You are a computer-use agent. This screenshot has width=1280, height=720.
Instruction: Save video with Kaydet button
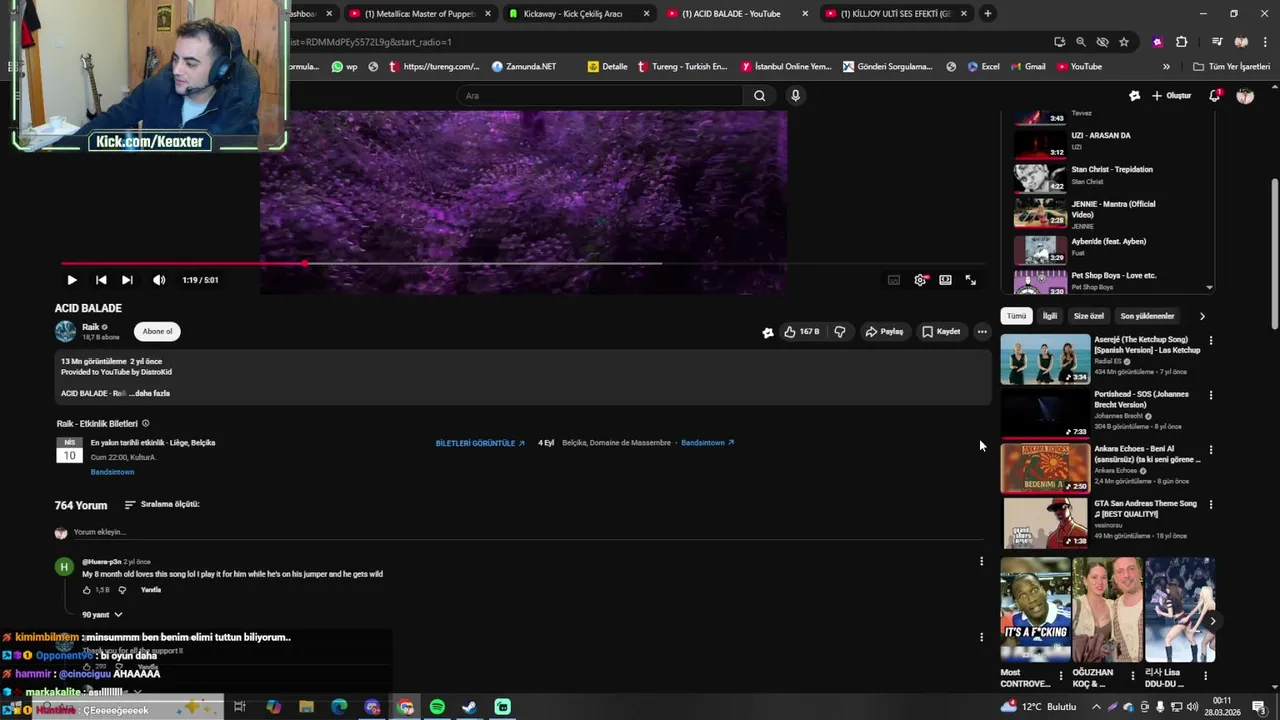(x=941, y=332)
